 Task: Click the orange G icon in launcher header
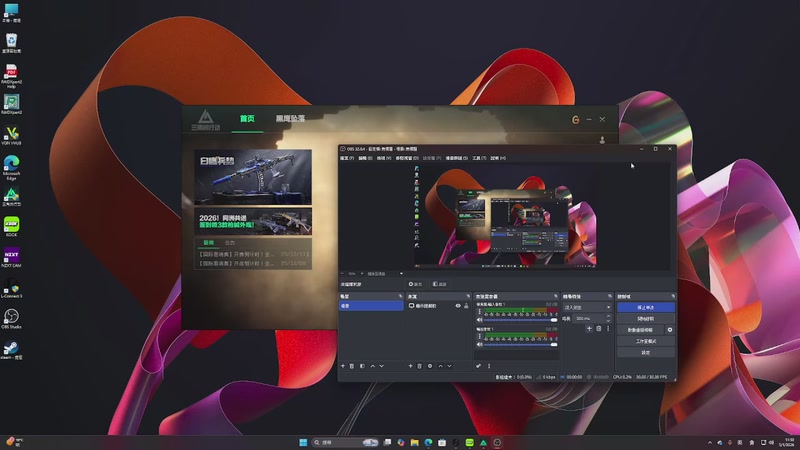click(576, 119)
